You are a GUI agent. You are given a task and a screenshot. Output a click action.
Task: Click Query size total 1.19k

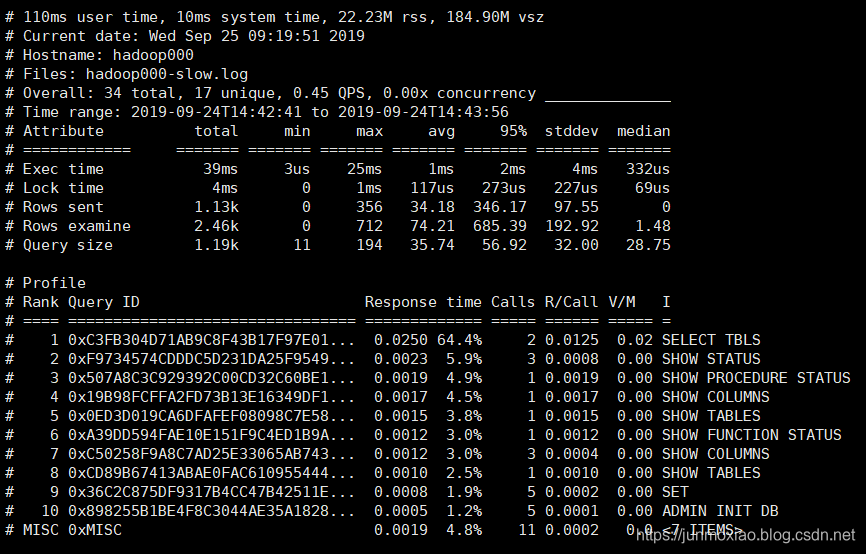[216, 245]
